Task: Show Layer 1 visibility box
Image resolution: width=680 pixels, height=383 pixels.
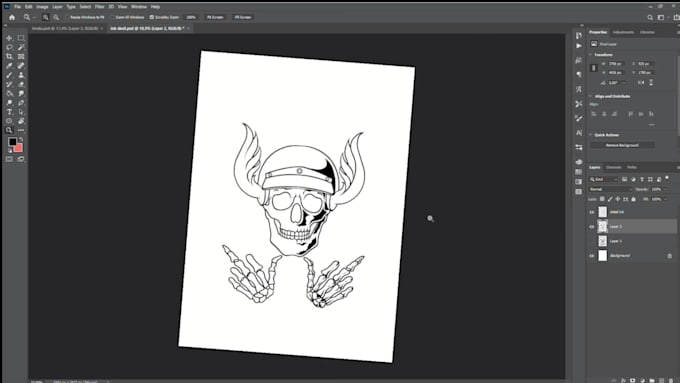Action: point(592,241)
